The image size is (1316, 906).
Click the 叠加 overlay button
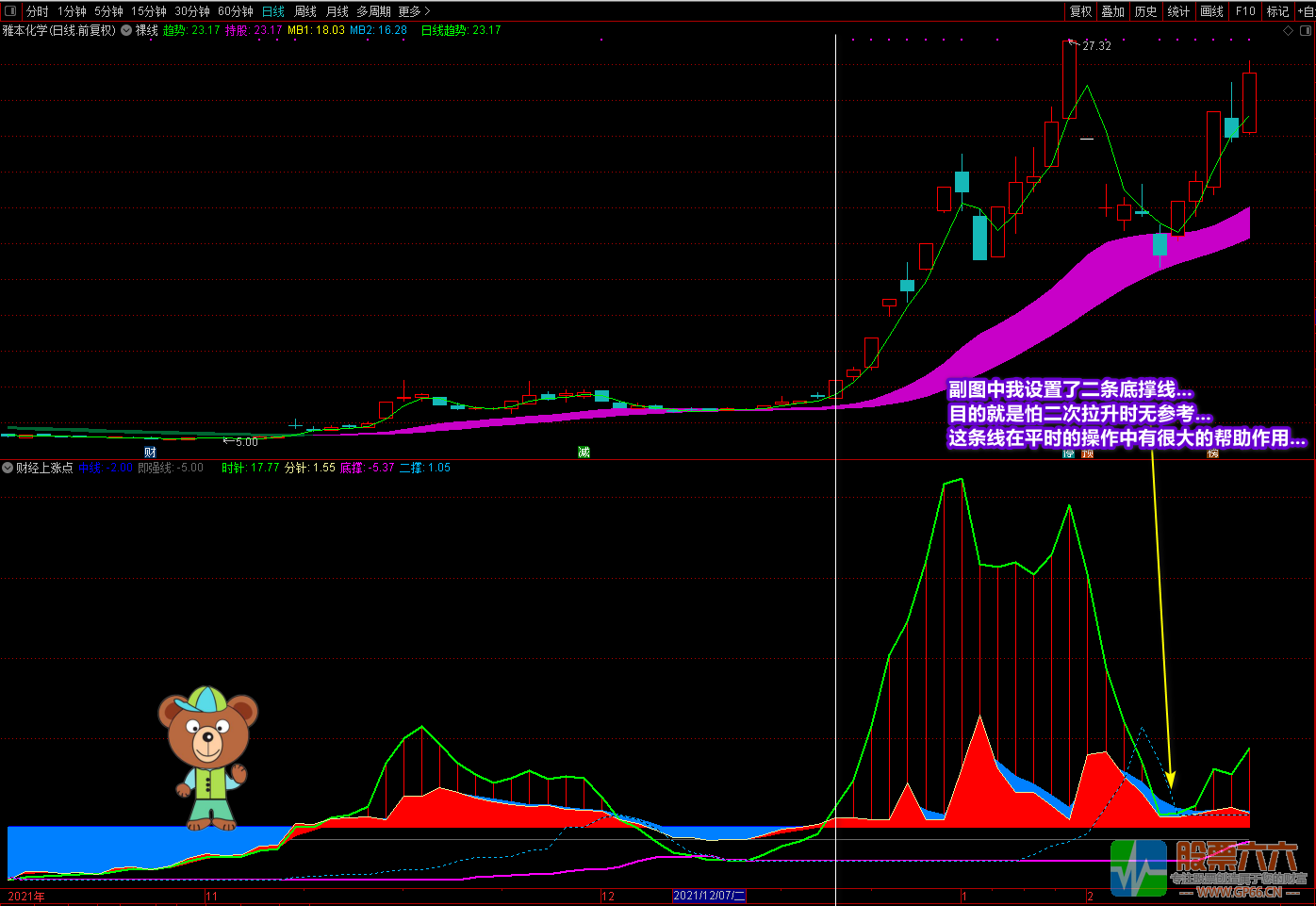click(1112, 11)
